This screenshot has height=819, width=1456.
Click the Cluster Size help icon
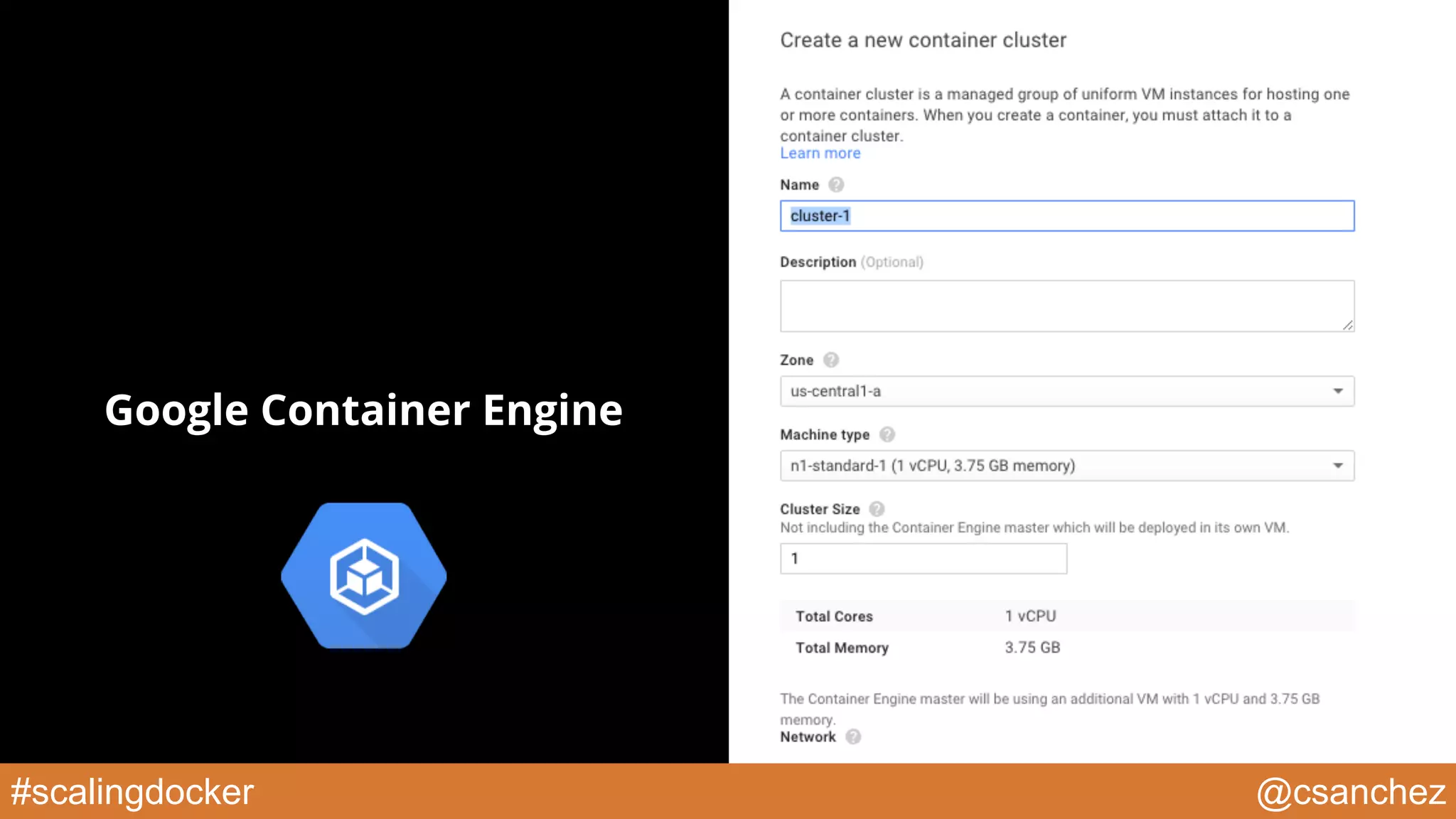click(x=877, y=509)
